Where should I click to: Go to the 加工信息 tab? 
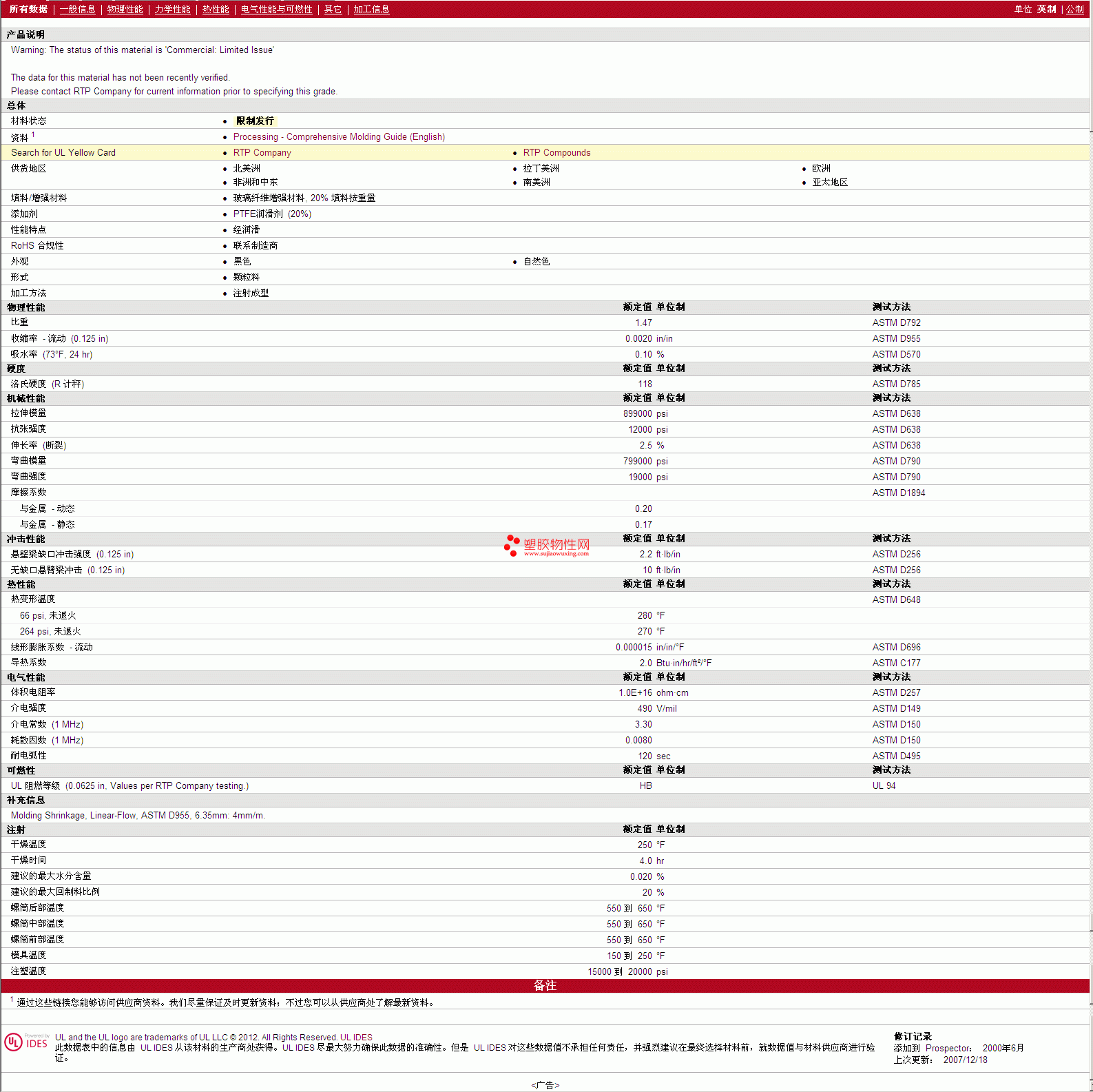pos(371,9)
